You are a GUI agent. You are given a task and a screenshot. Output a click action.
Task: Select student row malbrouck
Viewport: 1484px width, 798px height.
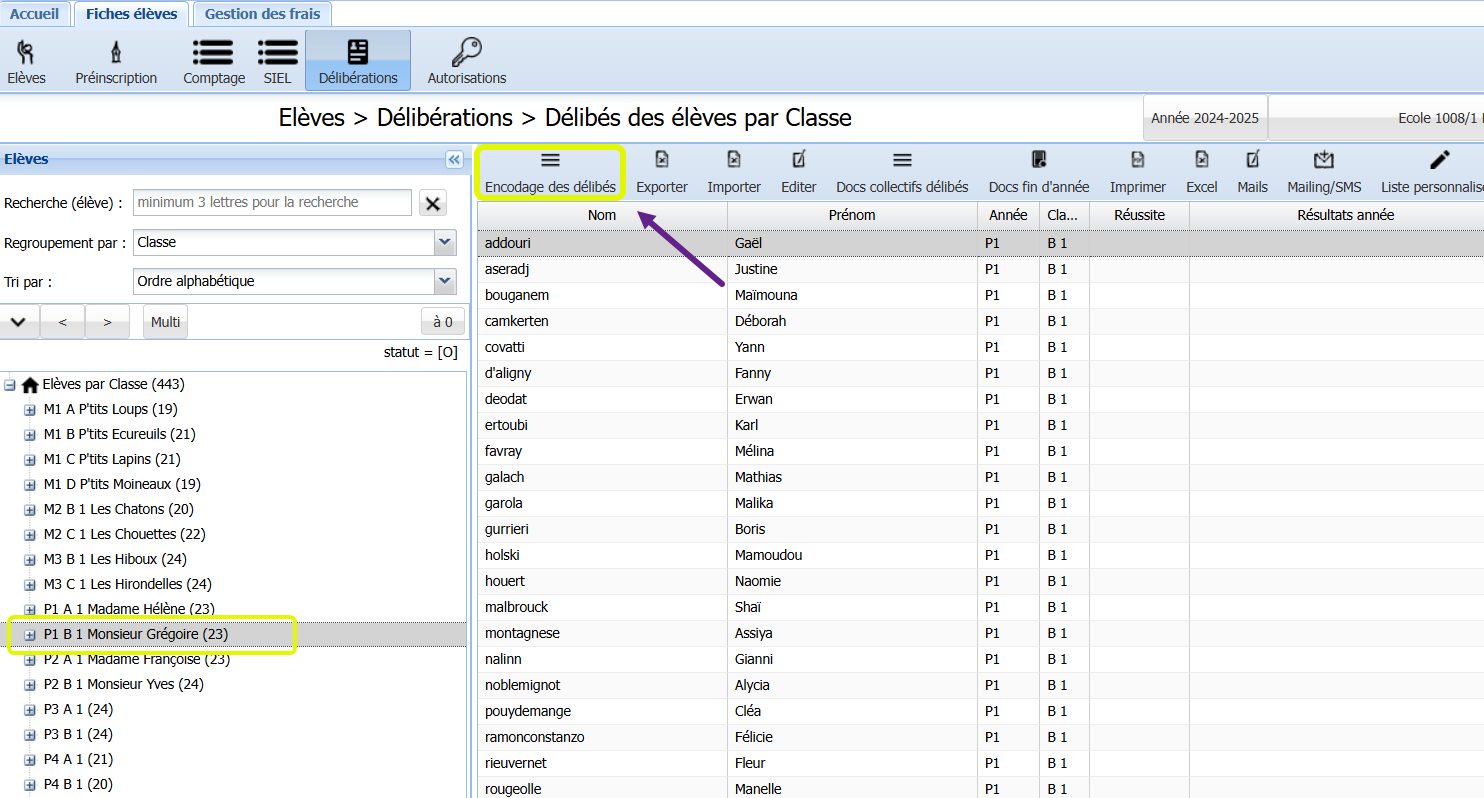pos(980,607)
